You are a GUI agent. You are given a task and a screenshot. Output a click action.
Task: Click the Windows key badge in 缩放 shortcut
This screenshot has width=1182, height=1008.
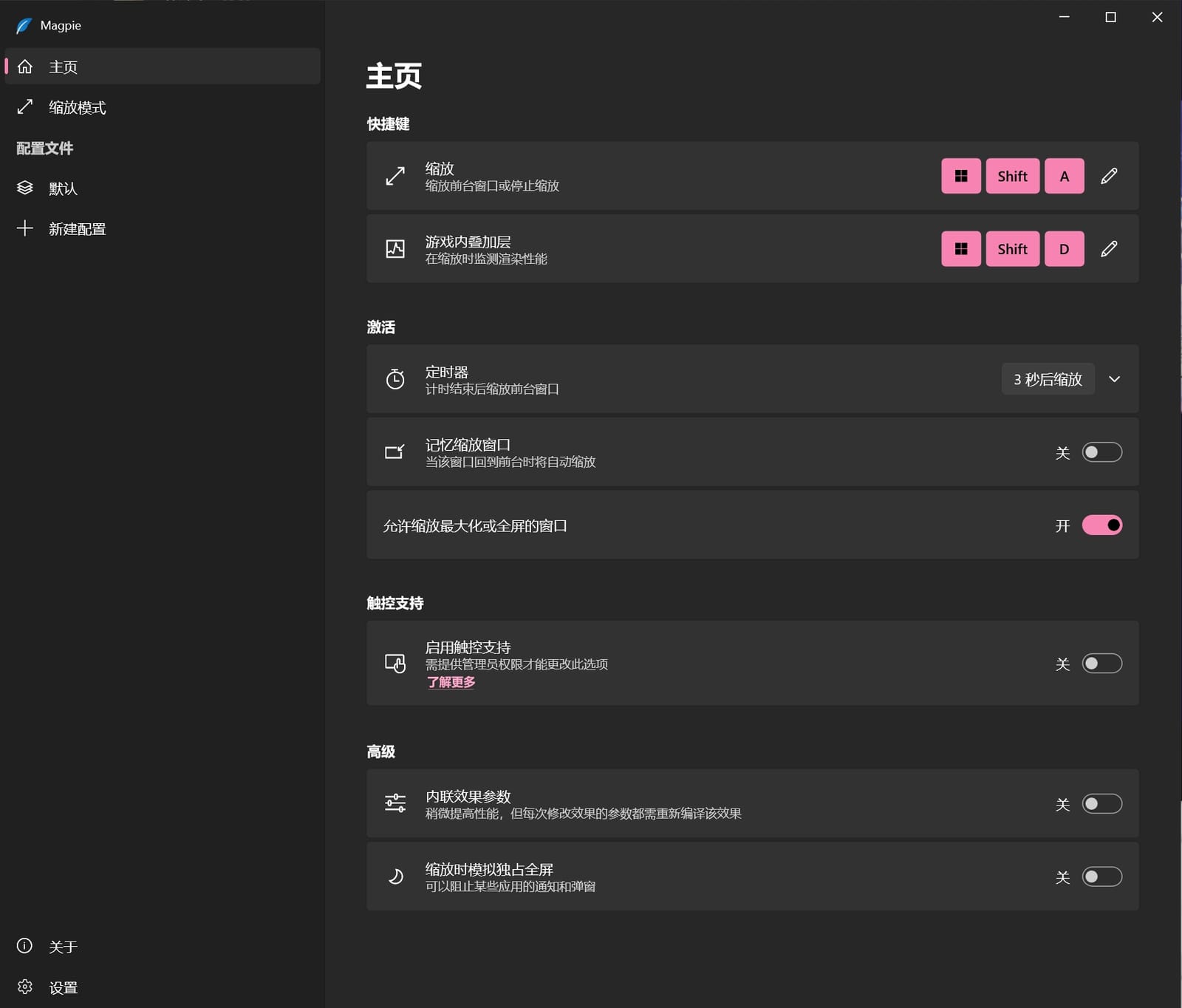(960, 176)
